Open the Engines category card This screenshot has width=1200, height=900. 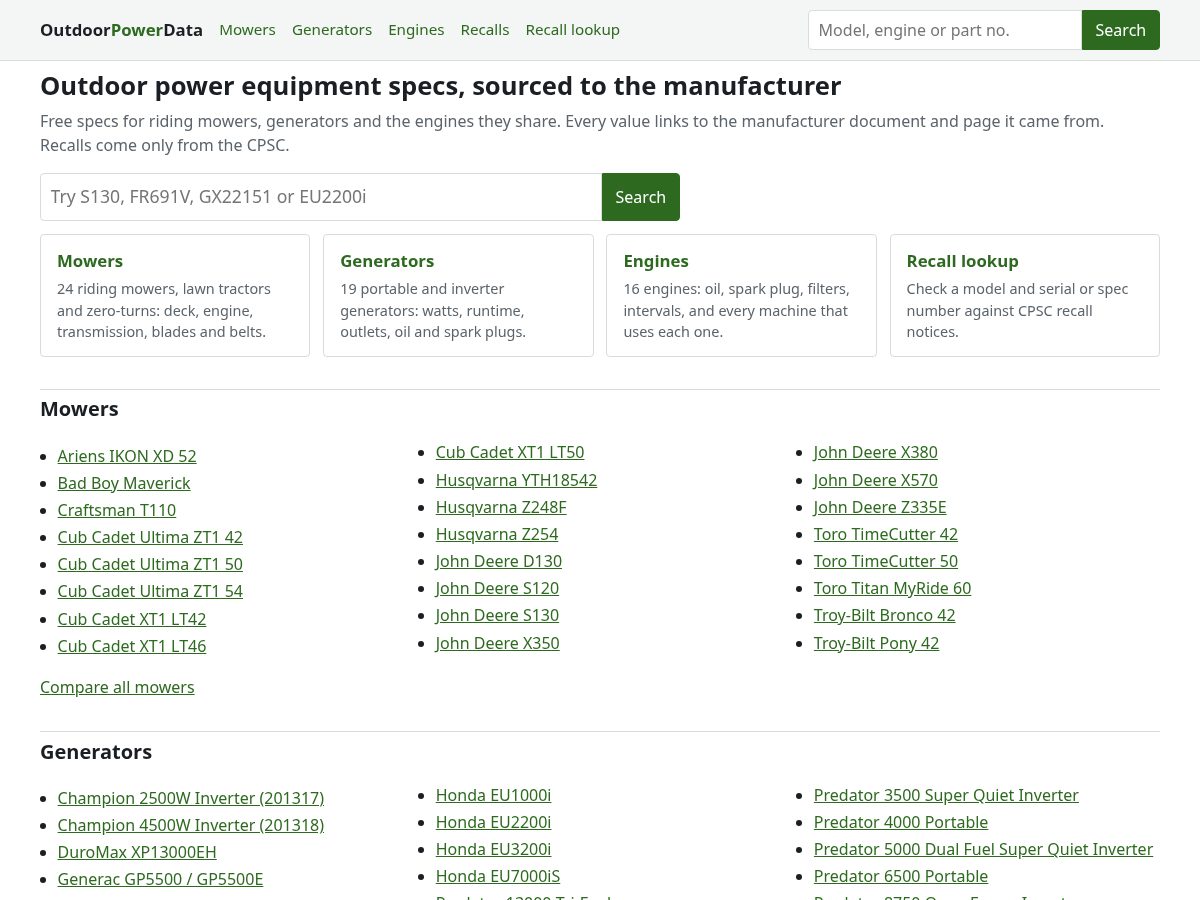tap(741, 296)
